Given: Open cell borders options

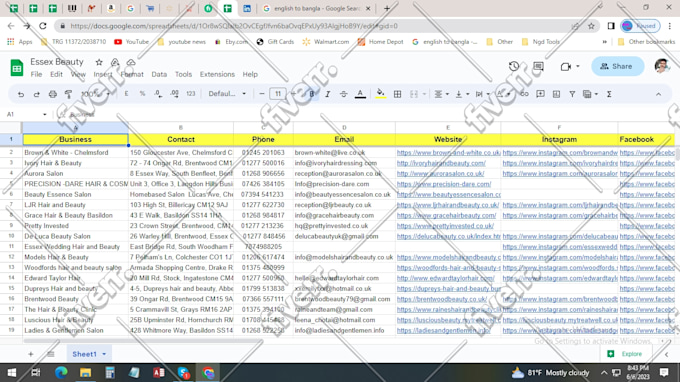Looking at the screenshot, I should (x=397, y=94).
